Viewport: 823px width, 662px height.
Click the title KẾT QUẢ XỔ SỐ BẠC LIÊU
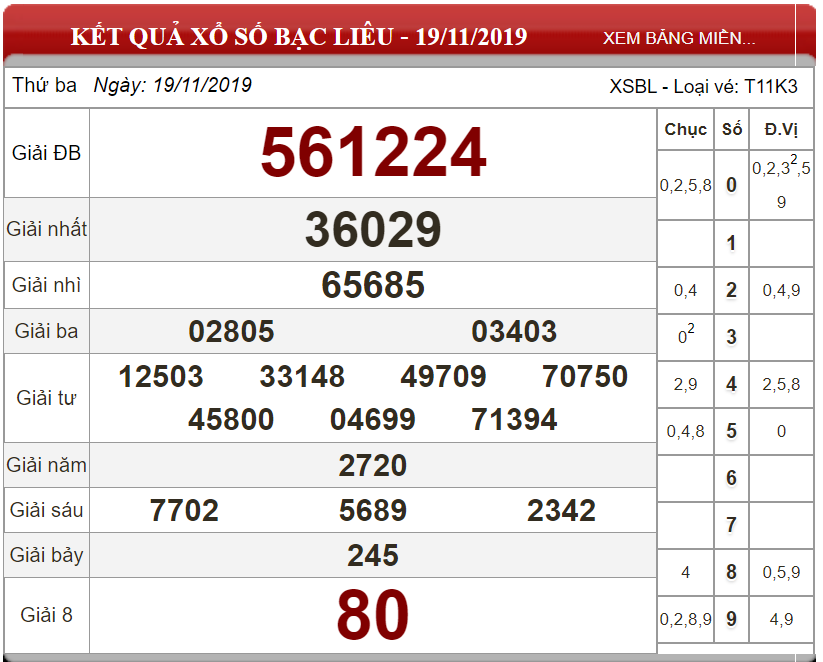(232, 36)
